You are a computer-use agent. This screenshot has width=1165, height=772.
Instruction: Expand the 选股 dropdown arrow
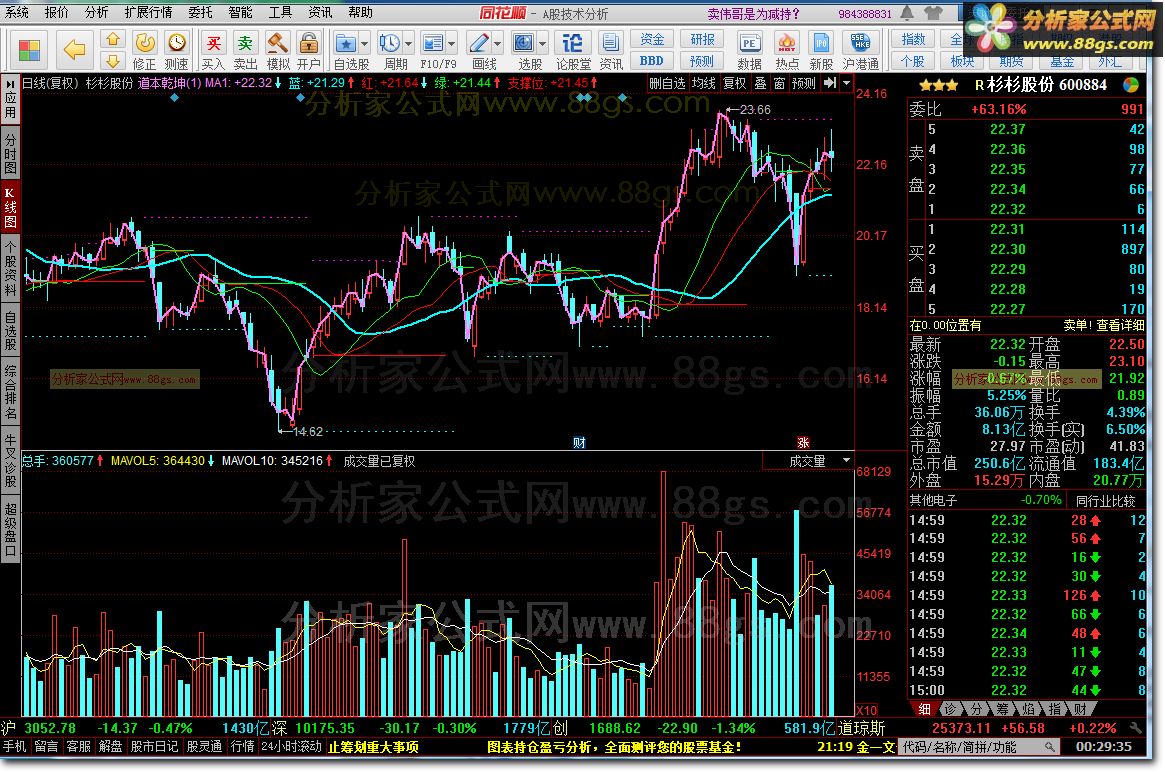tap(542, 44)
